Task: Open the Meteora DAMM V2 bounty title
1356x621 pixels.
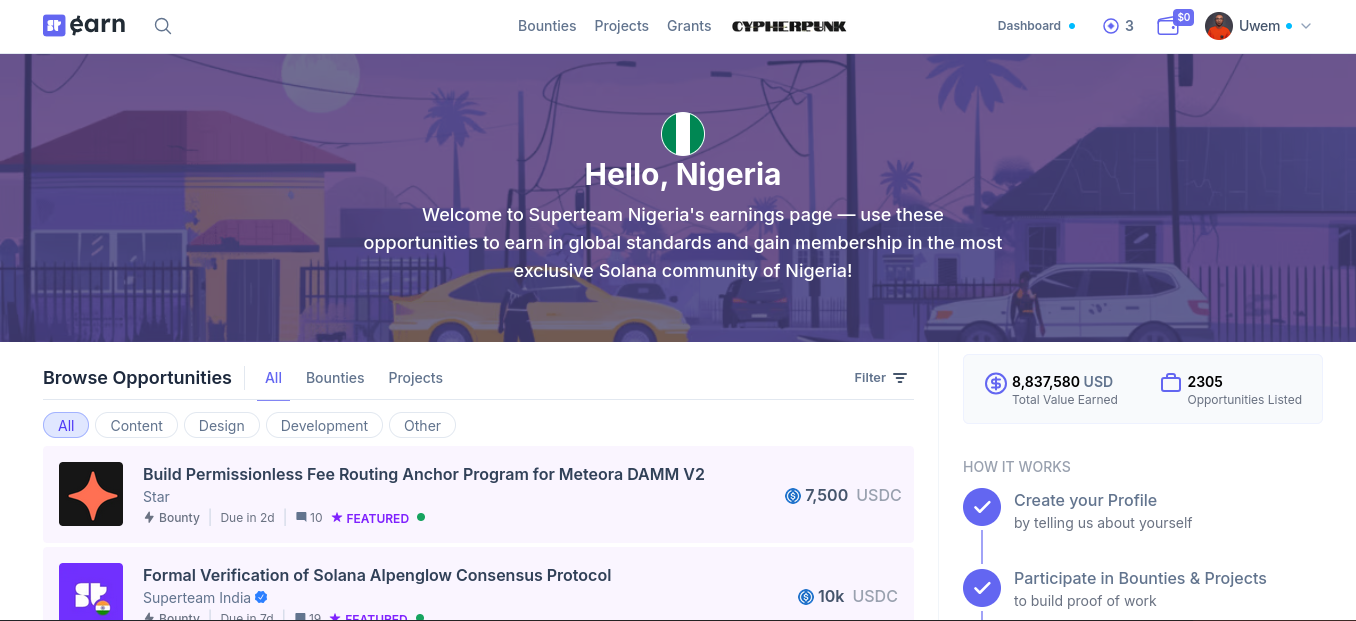Action: coord(424,474)
